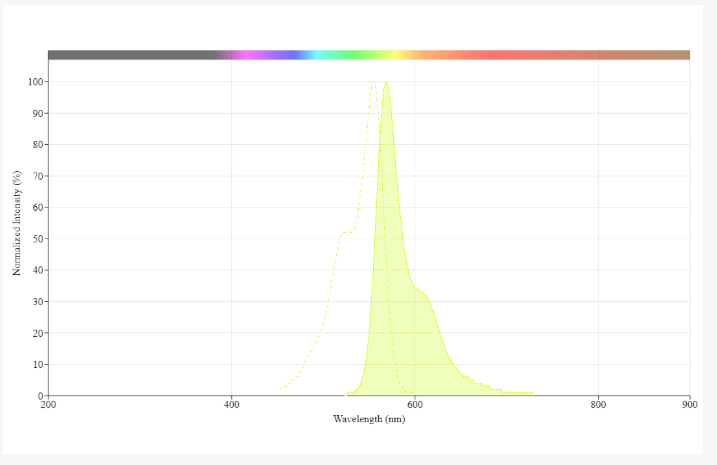Click the "Normalized Intensity (%)" axis title
Viewport: 717px width, 465px height.
point(17,223)
